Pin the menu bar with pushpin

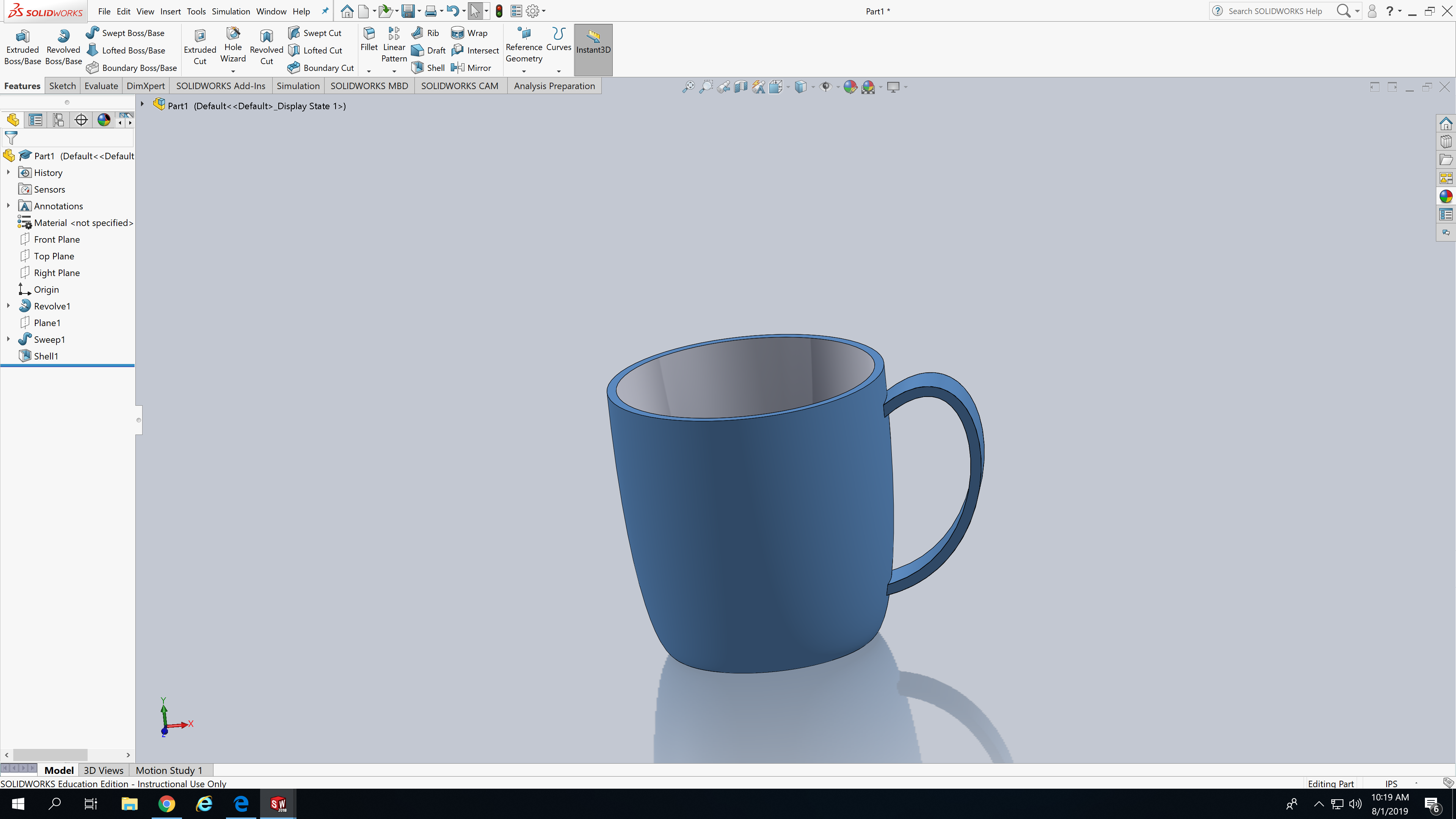(x=325, y=11)
